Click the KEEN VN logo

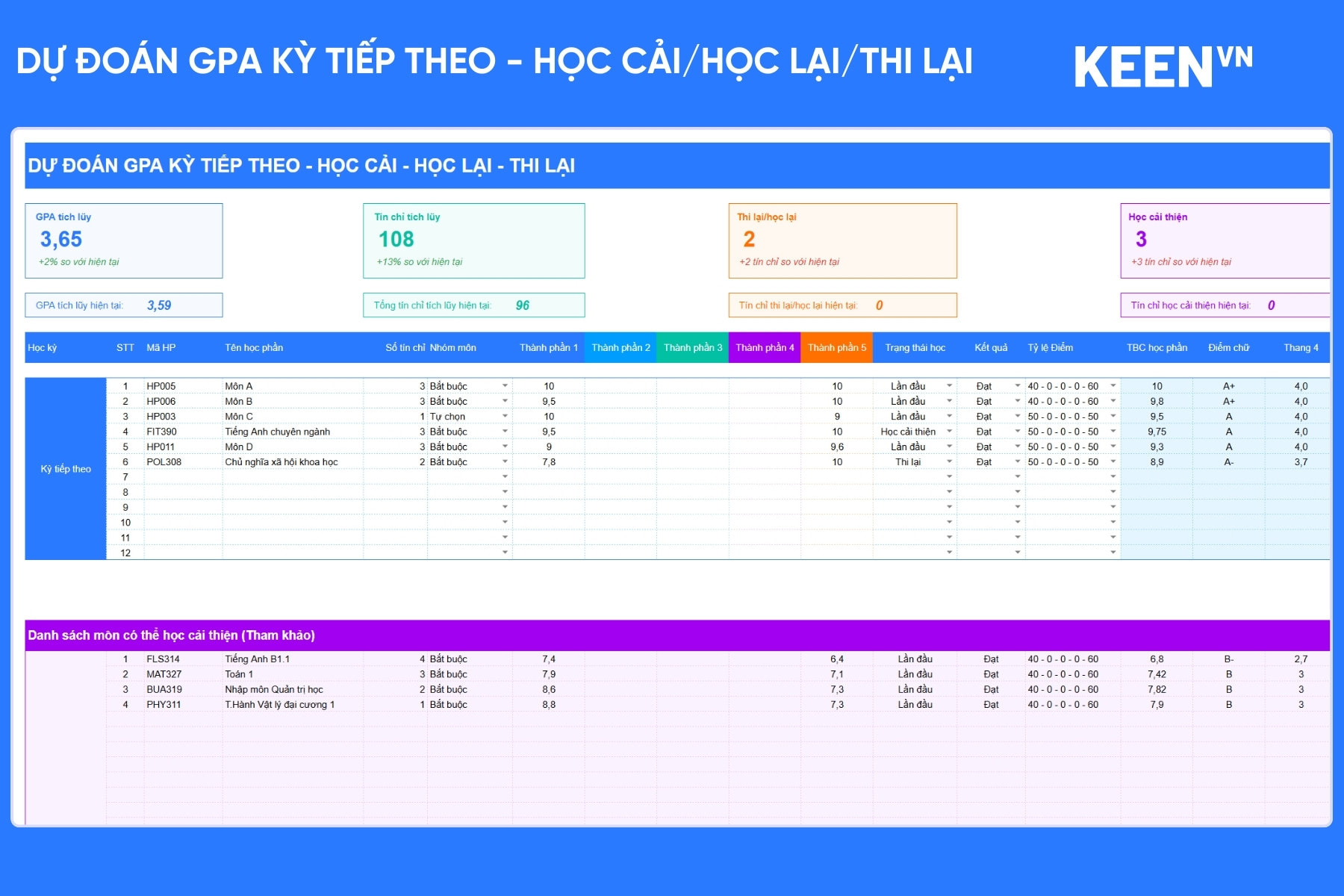point(1162,67)
